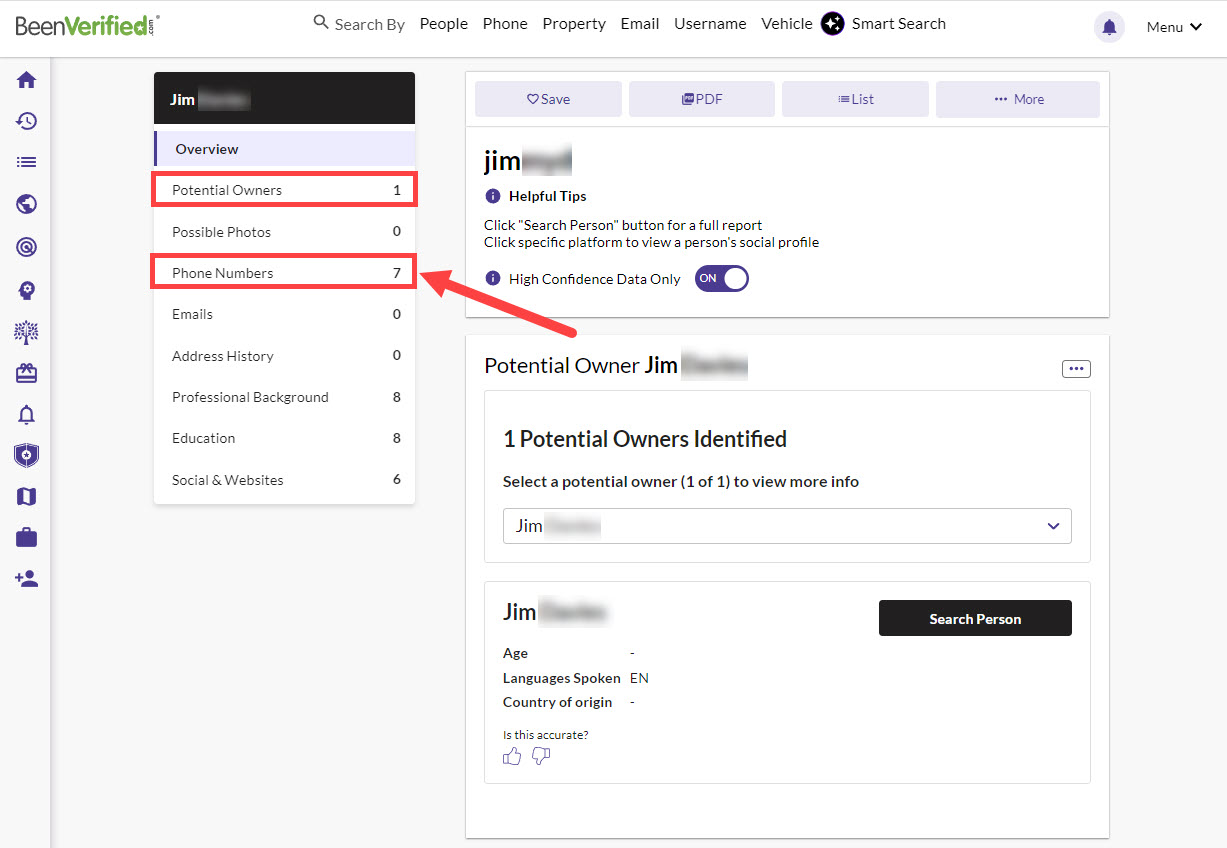Open Phone Numbers section

[284, 273]
